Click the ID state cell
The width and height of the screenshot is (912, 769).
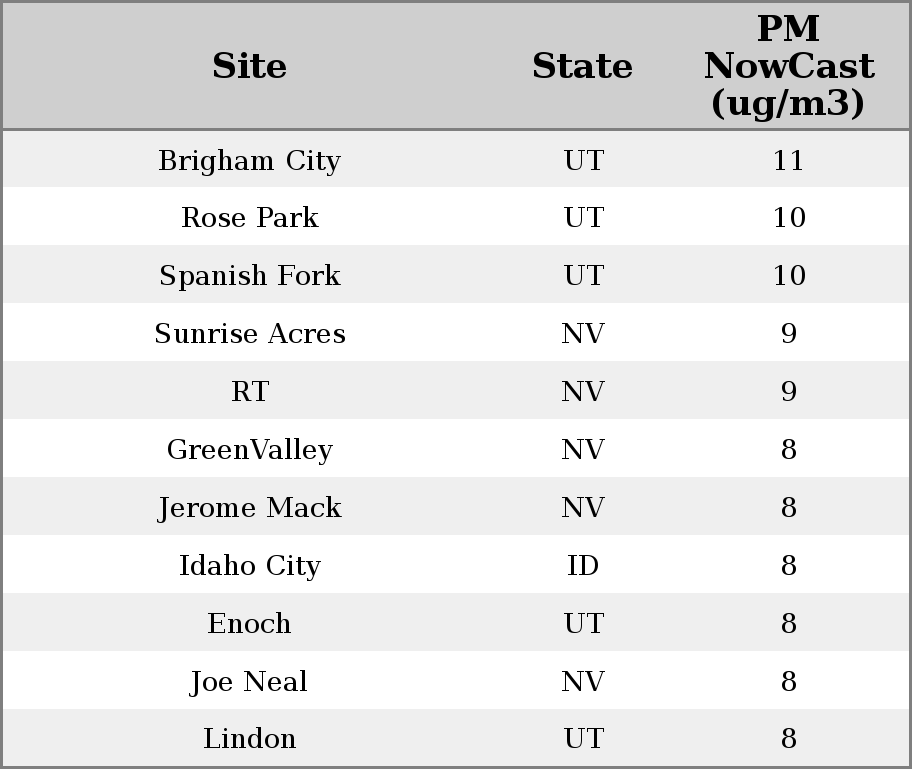point(583,566)
